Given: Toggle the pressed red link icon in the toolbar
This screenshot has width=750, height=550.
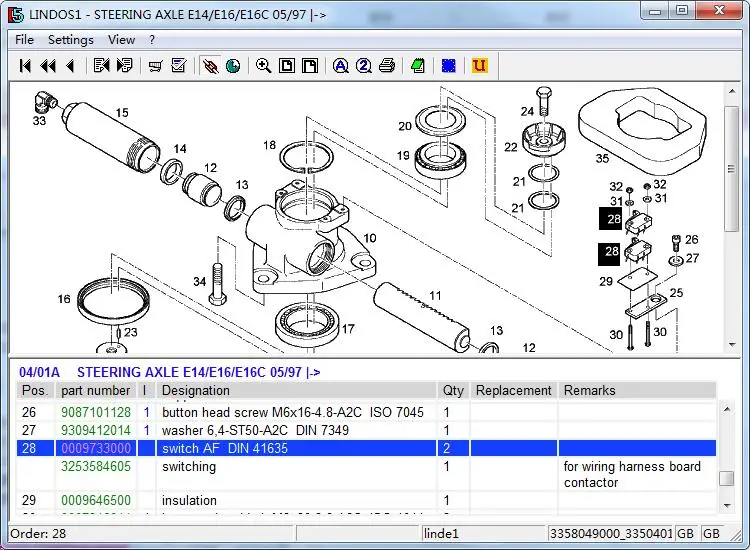Looking at the screenshot, I should point(210,66).
